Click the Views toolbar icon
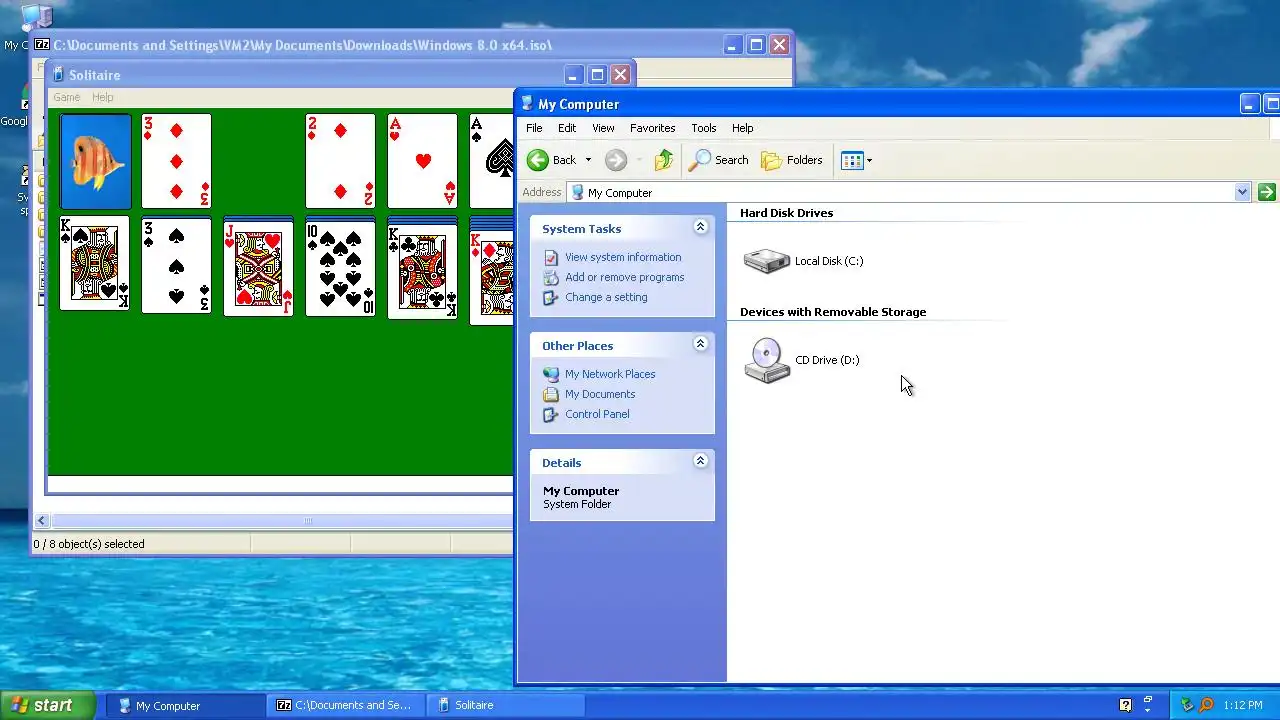The width and height of the screenshot is (1280, 720). pos(852,160)
